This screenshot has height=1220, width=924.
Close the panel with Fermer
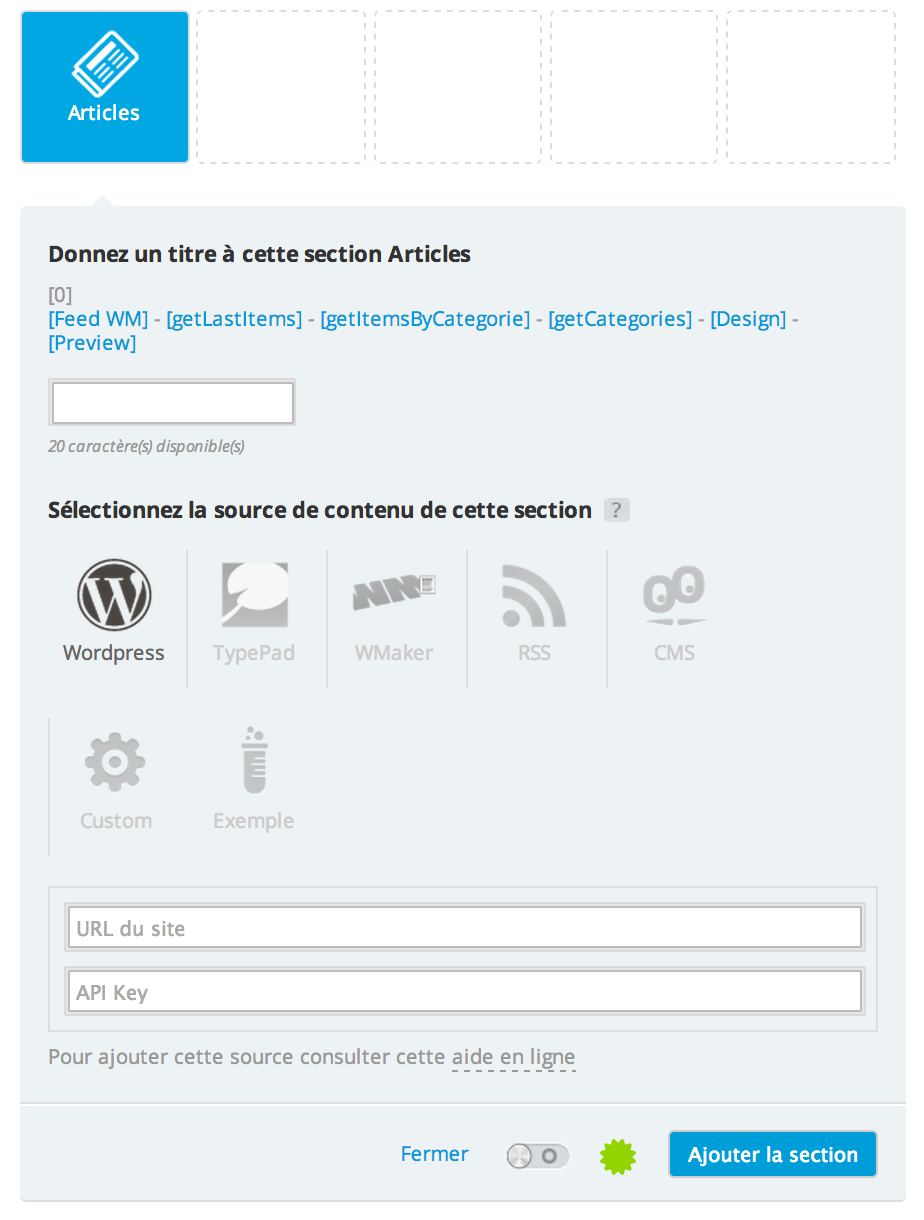(x=434, y=1154)
